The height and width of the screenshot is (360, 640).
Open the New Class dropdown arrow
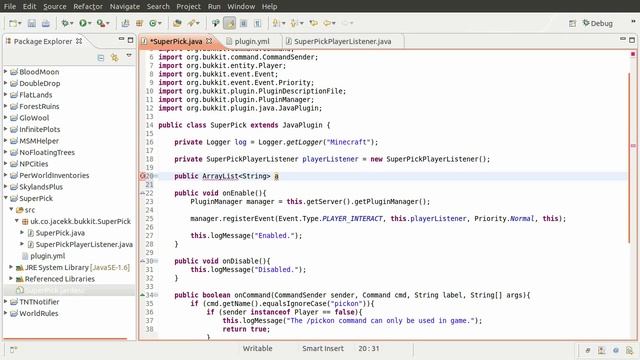coord(160,24)
